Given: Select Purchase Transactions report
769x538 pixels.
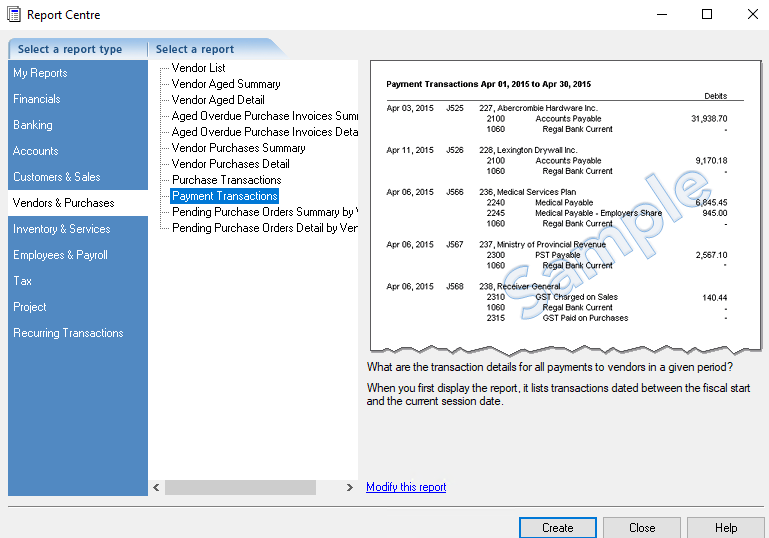Looking at the screenshot, I should 226,180.
